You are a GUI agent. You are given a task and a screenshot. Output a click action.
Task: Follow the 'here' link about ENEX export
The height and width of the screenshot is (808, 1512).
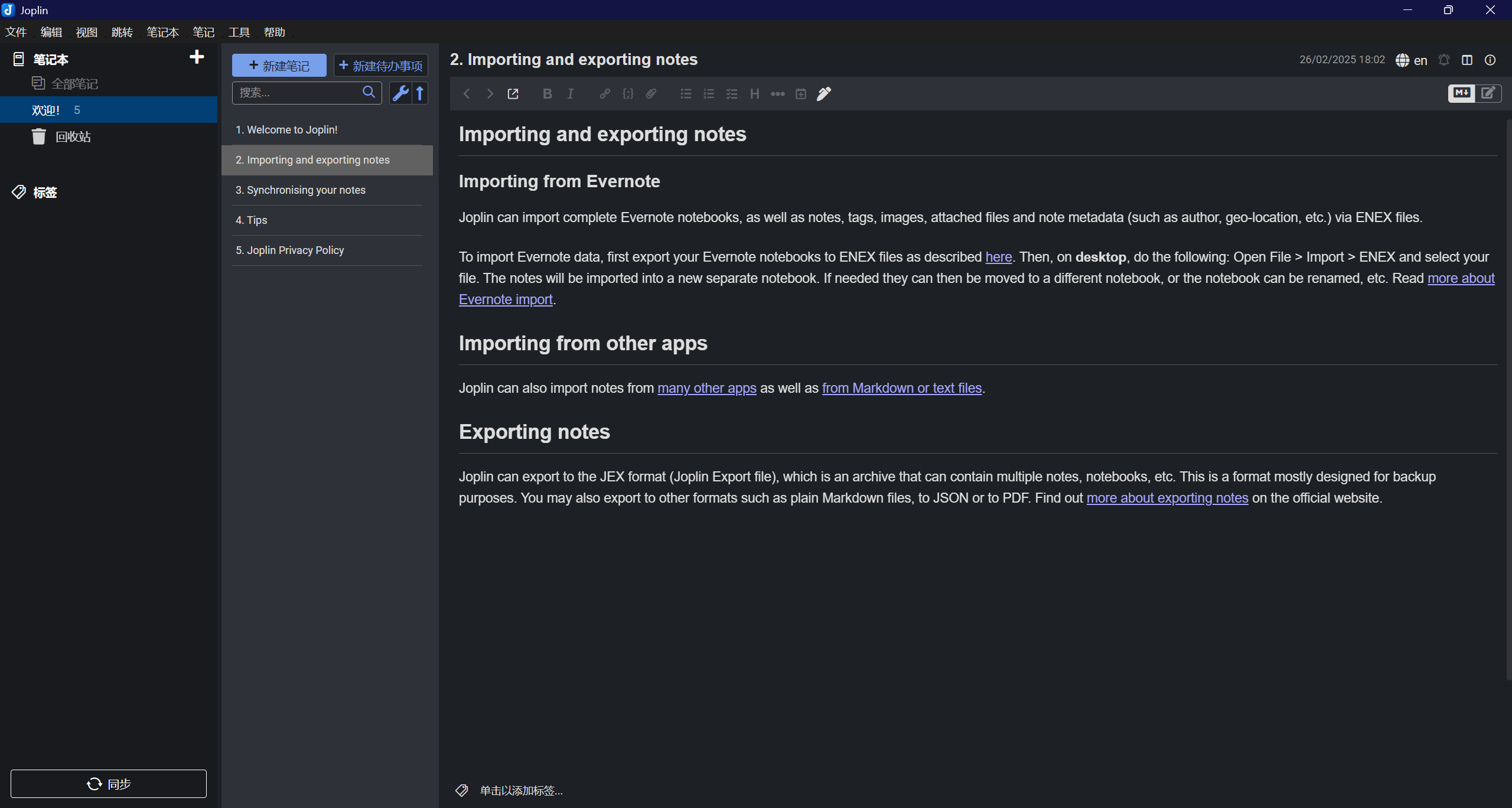[x=998, y=257]
